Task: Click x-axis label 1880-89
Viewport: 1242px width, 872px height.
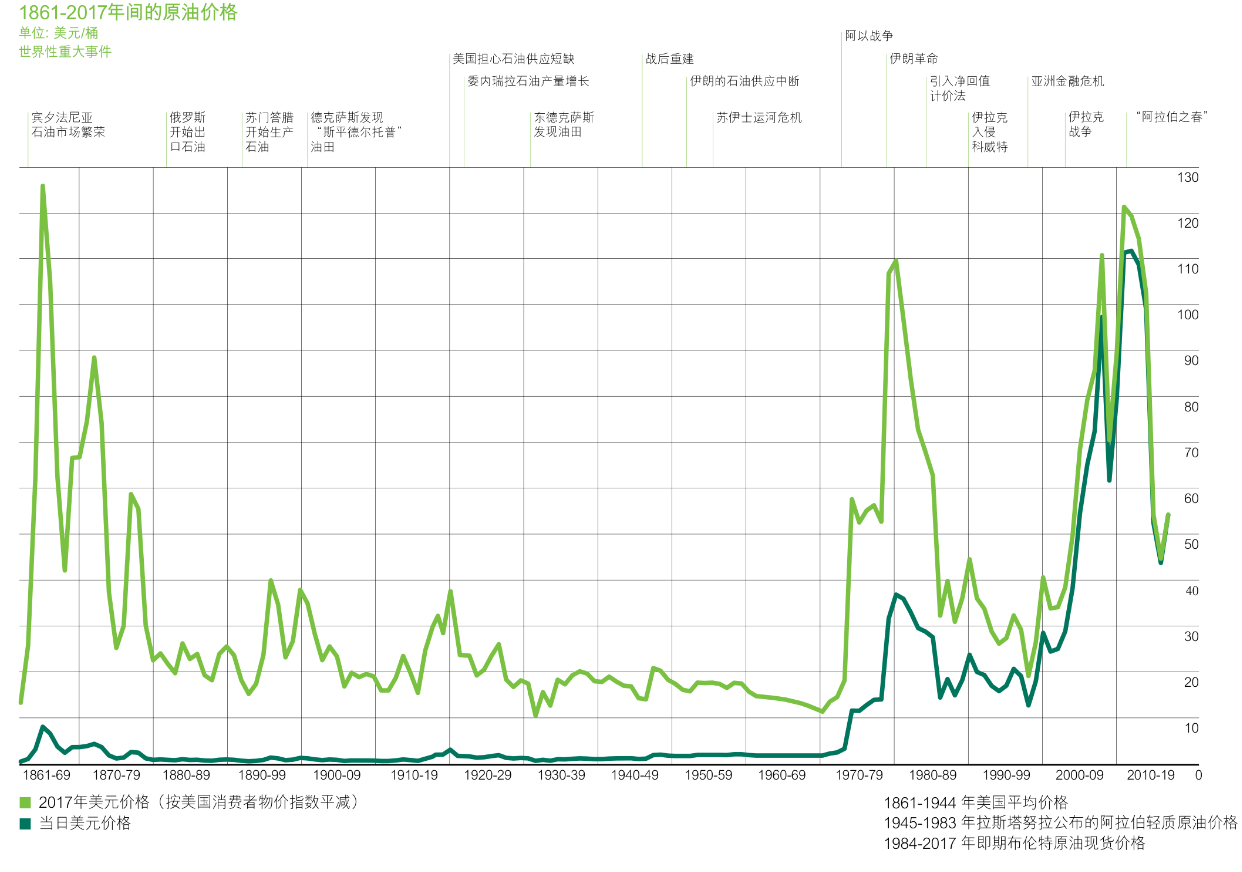Action: tap(188, 775)
